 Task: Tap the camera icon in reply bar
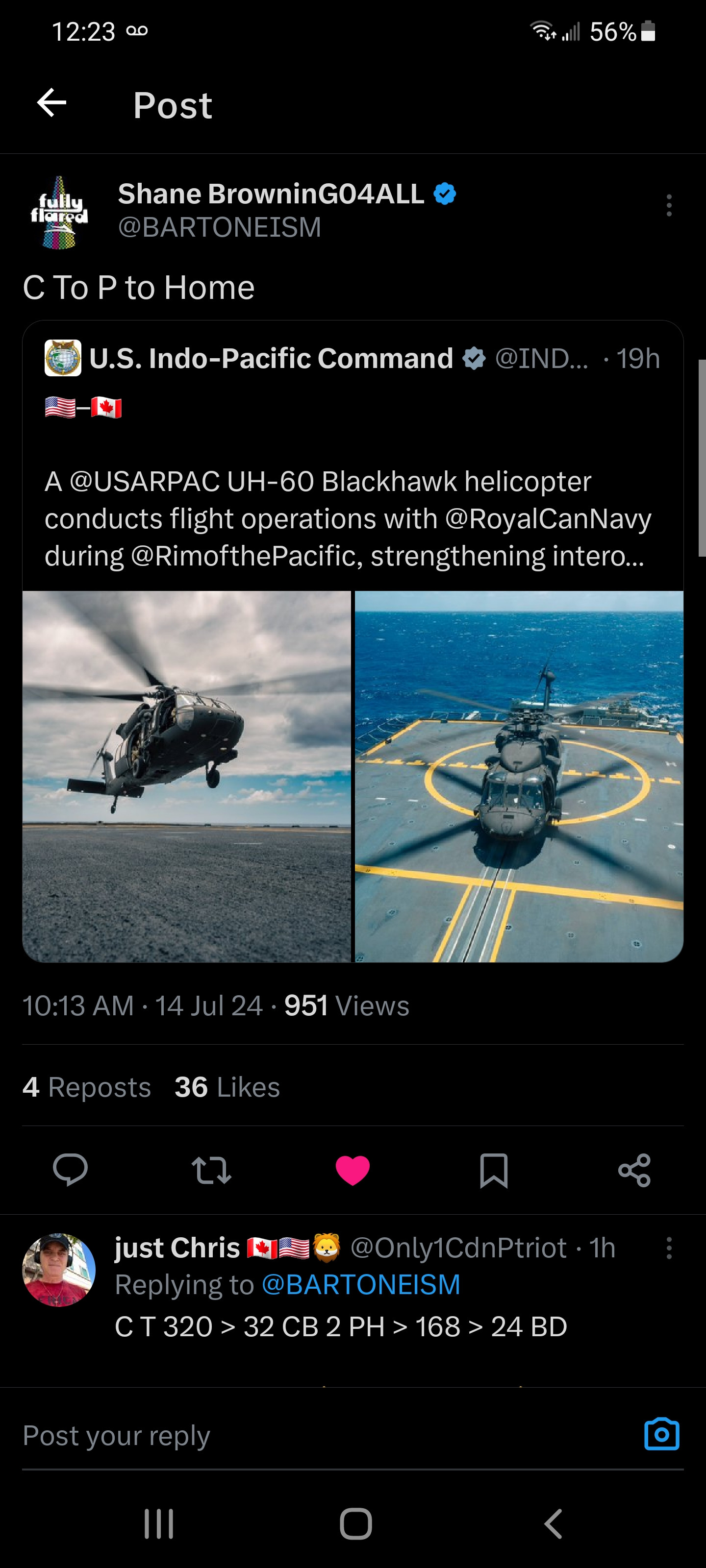(x=661, y=1435)
